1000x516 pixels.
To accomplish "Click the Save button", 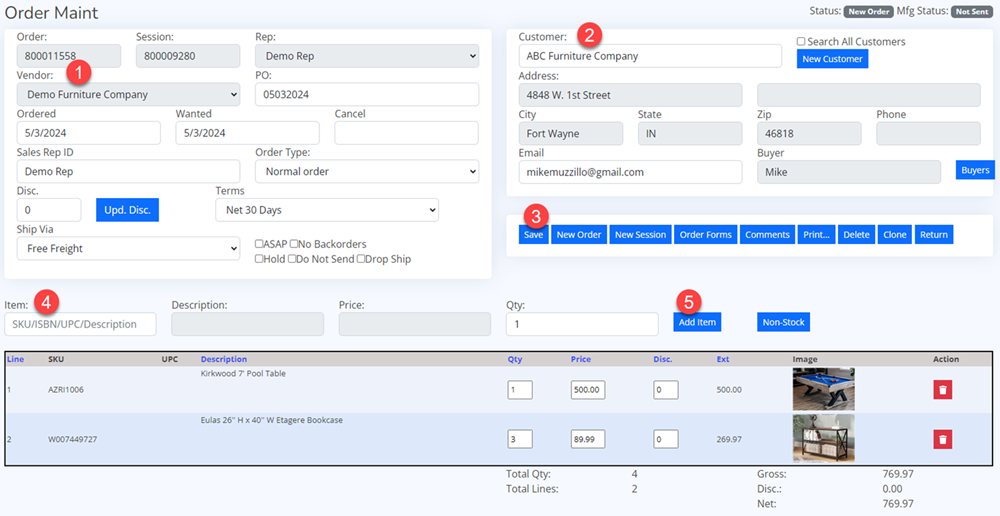I will click(533, 235).
